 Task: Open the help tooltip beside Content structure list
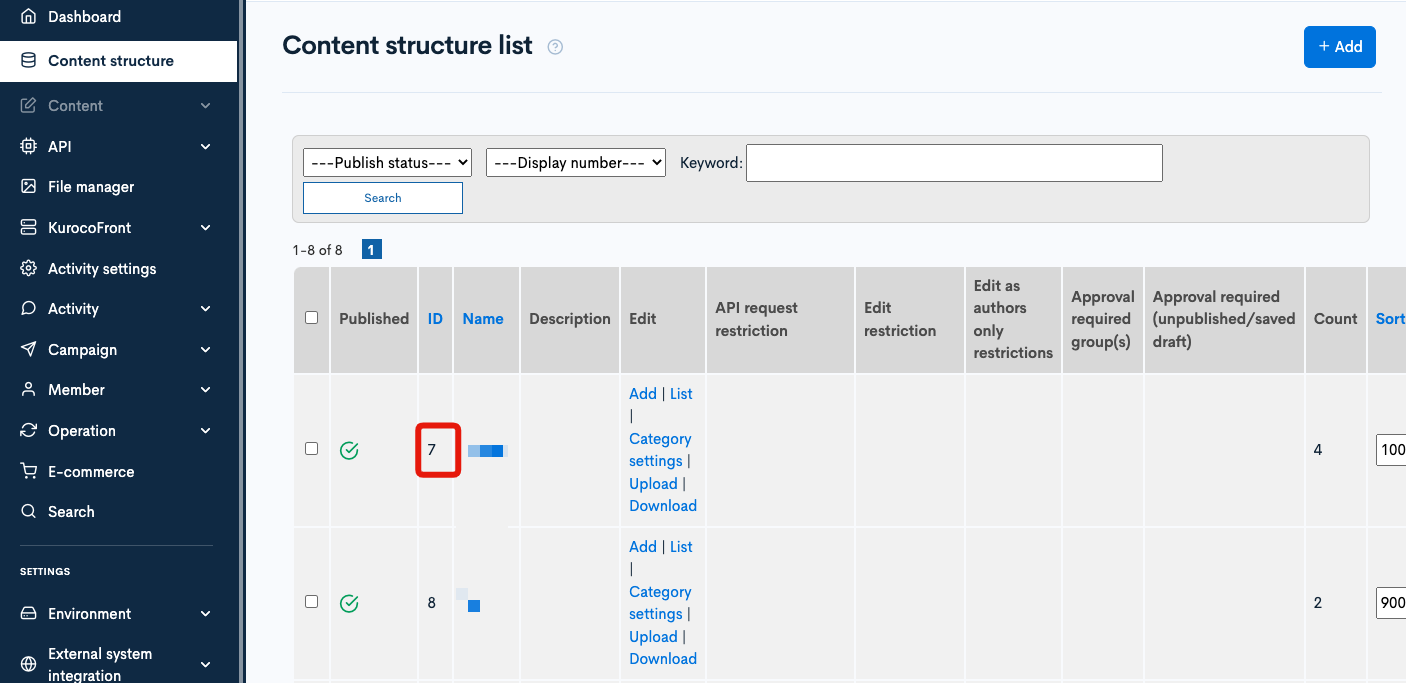(555, 47)
